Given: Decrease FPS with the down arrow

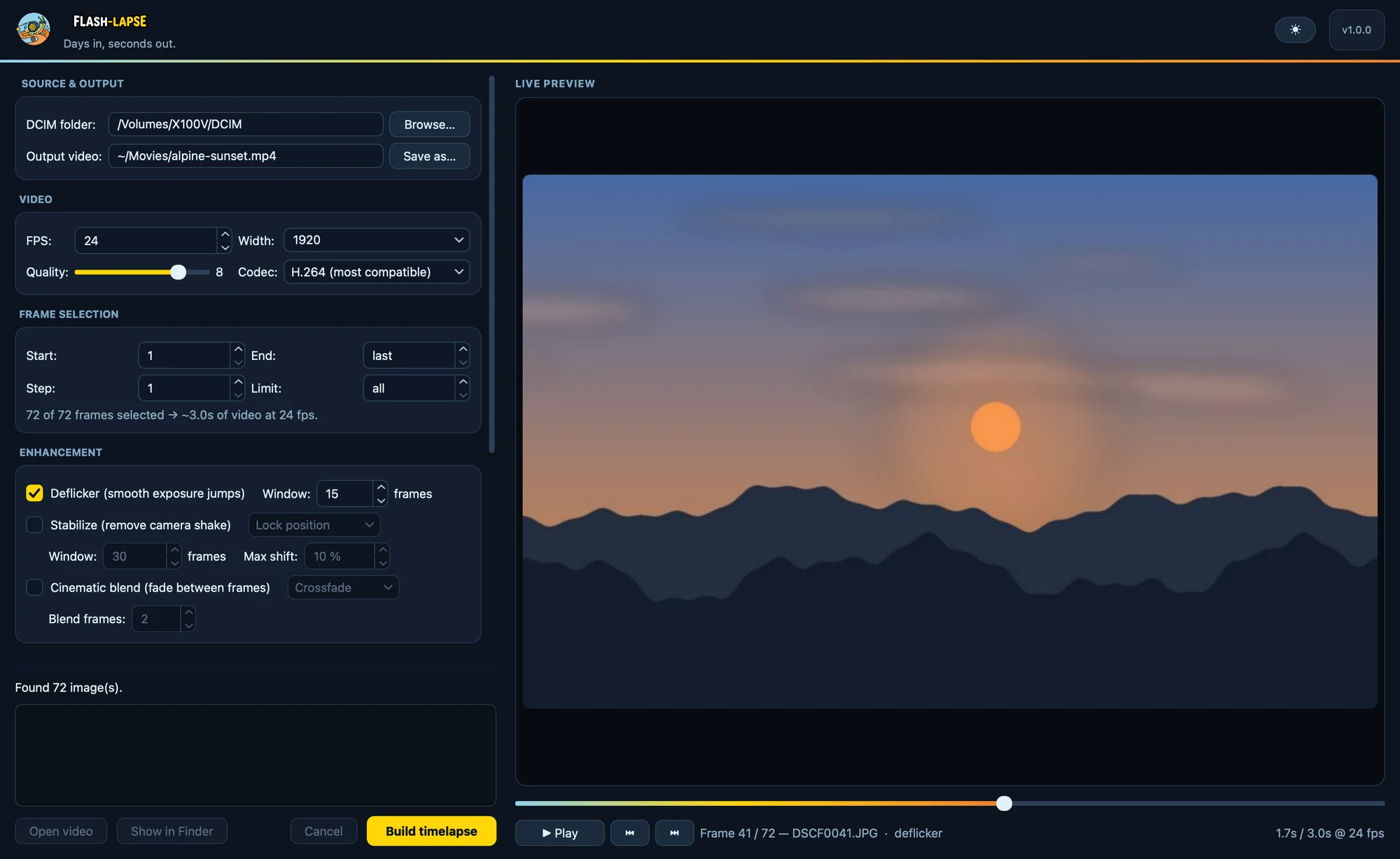Looking at the screenshot, I should tap(225, 247).
